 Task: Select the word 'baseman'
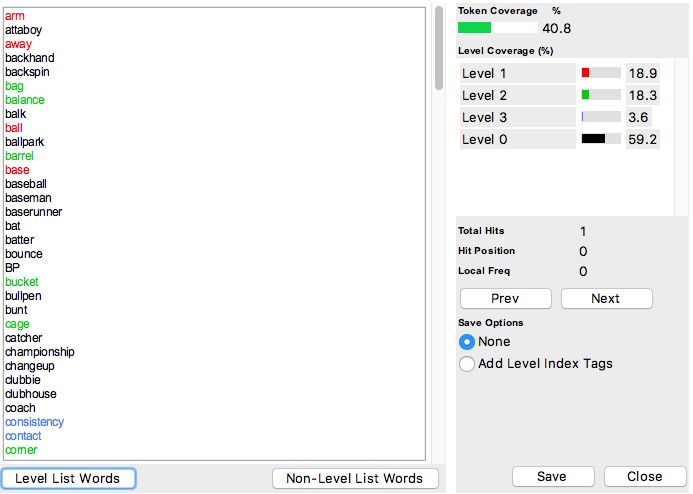(x=28, y=198)
